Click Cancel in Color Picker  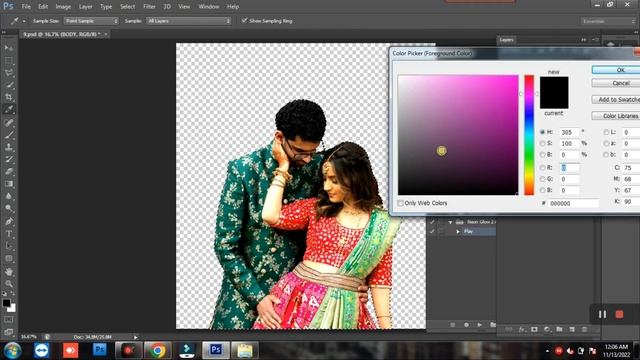coord(616,83)
